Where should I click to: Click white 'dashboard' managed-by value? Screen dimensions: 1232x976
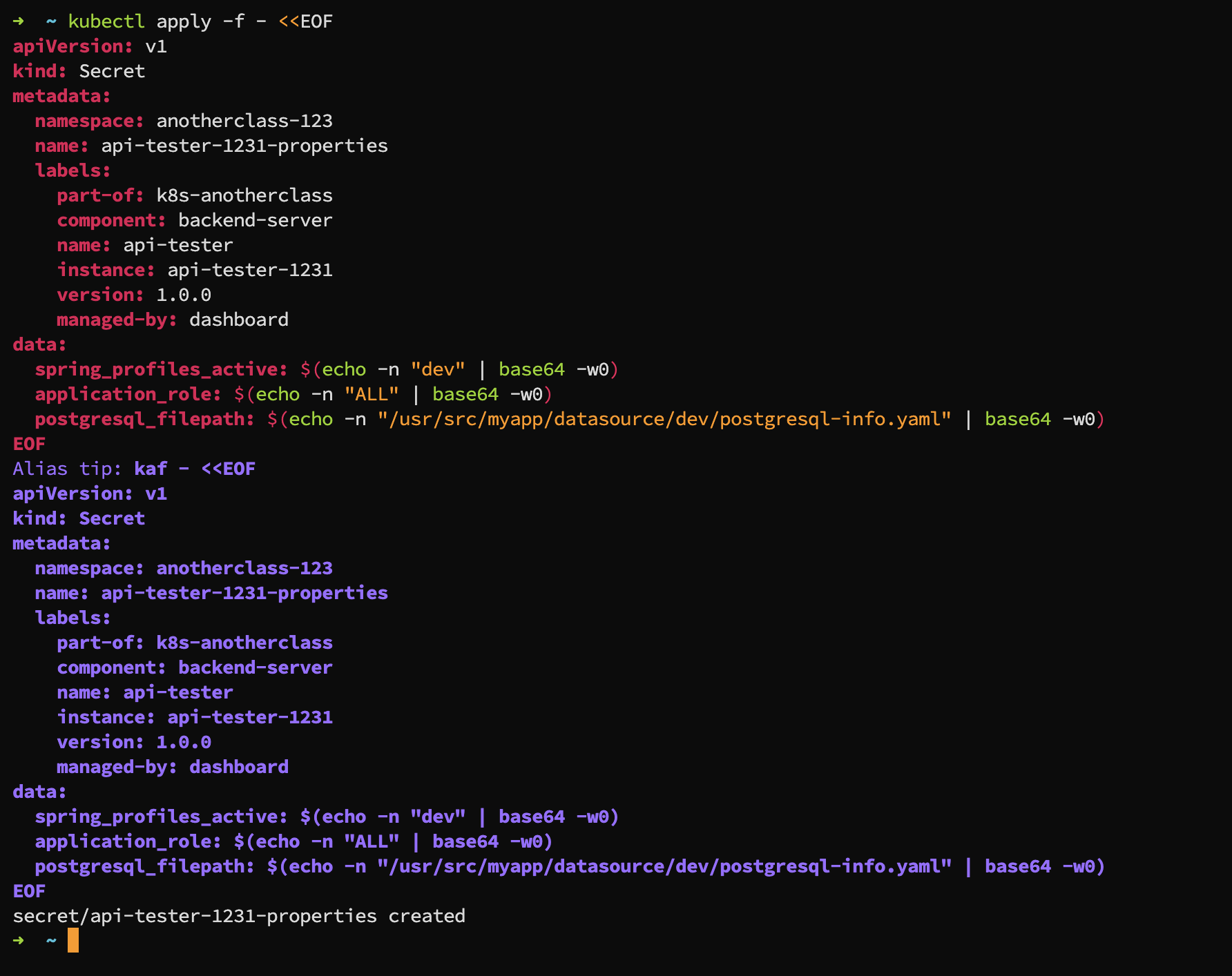[239, 320]
